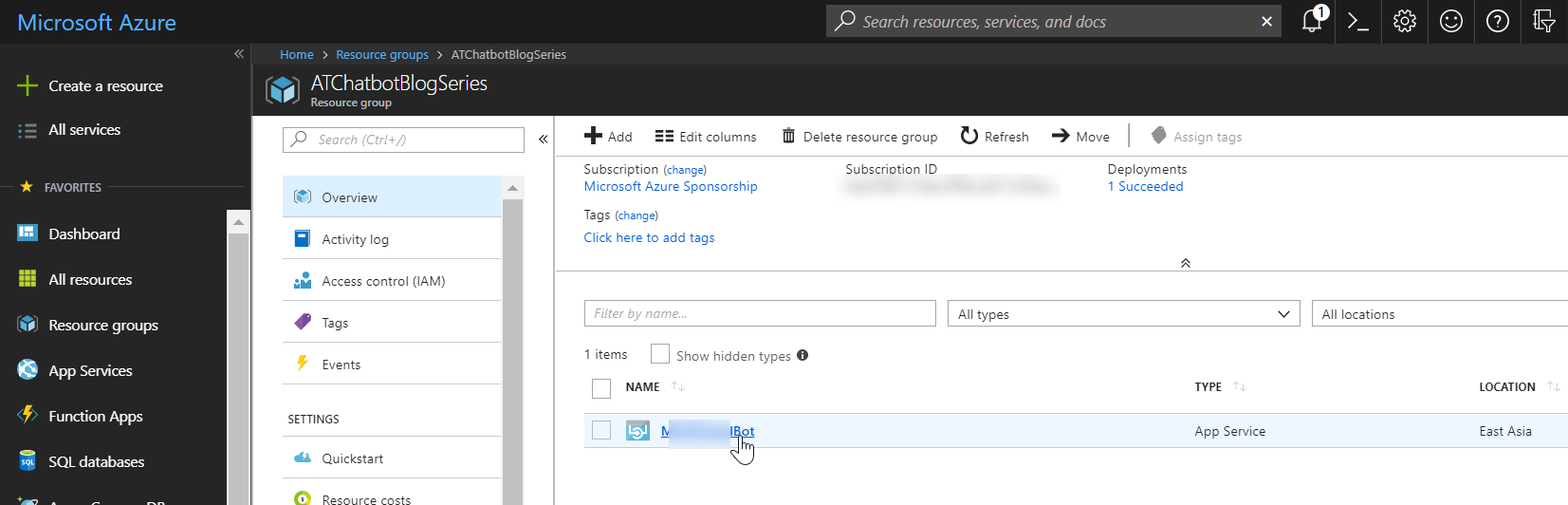Click change link beside Subscription
This screenshot has height=505, width=1568.
coord(685,170)
